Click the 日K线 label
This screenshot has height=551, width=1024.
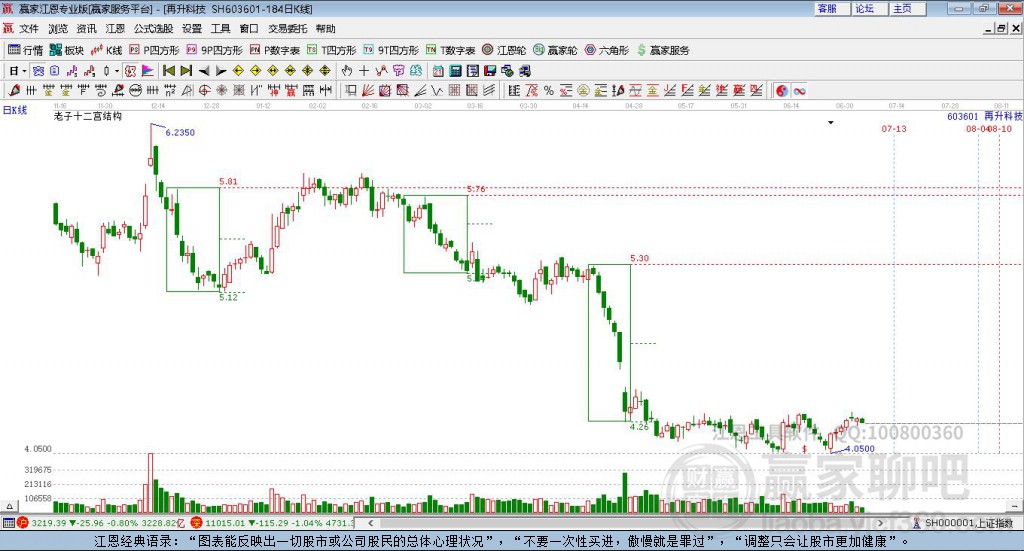coord(15,110)
